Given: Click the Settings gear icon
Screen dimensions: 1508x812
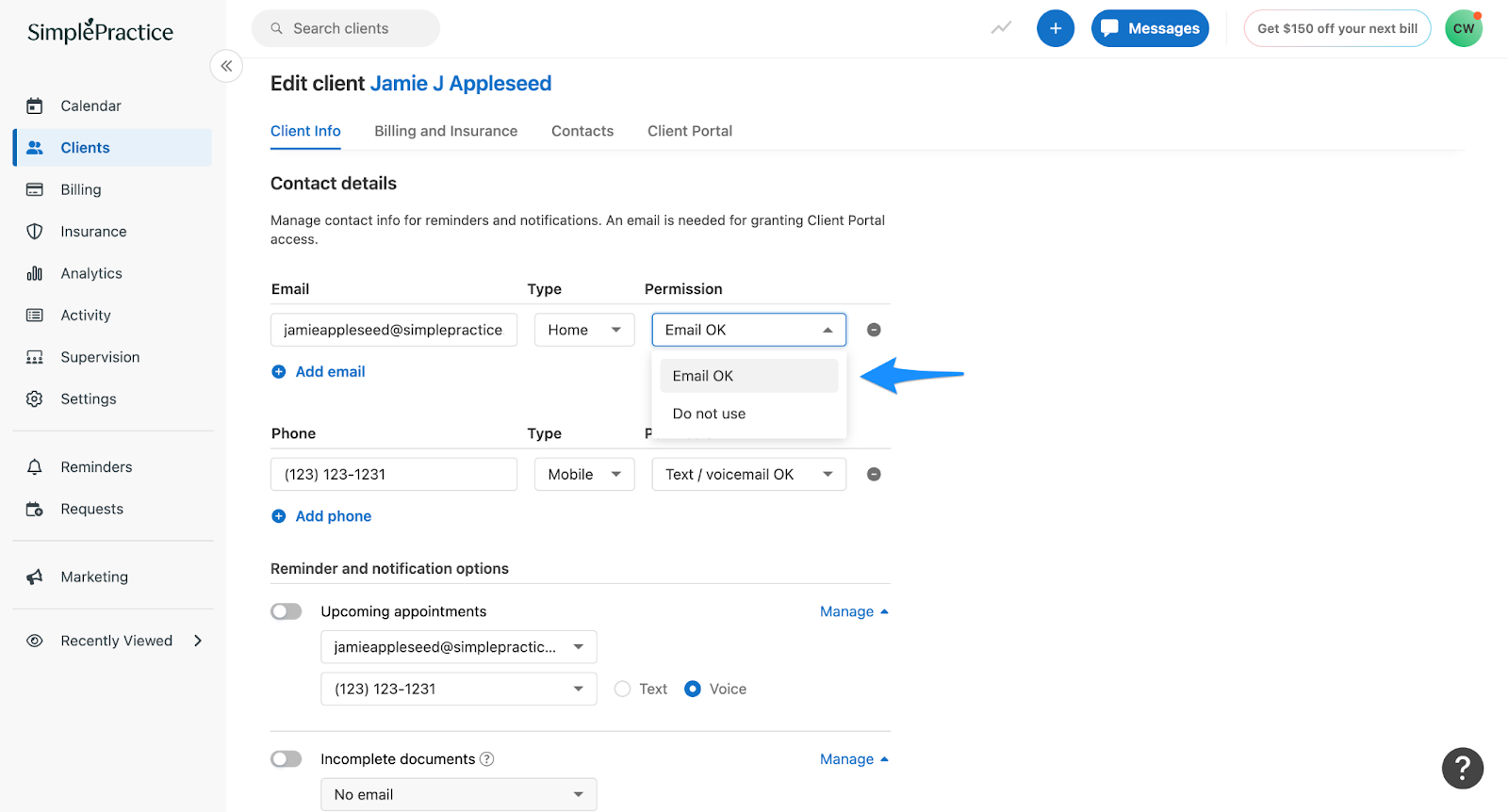Looking at the screenshot, I should [x=35, y=399].
